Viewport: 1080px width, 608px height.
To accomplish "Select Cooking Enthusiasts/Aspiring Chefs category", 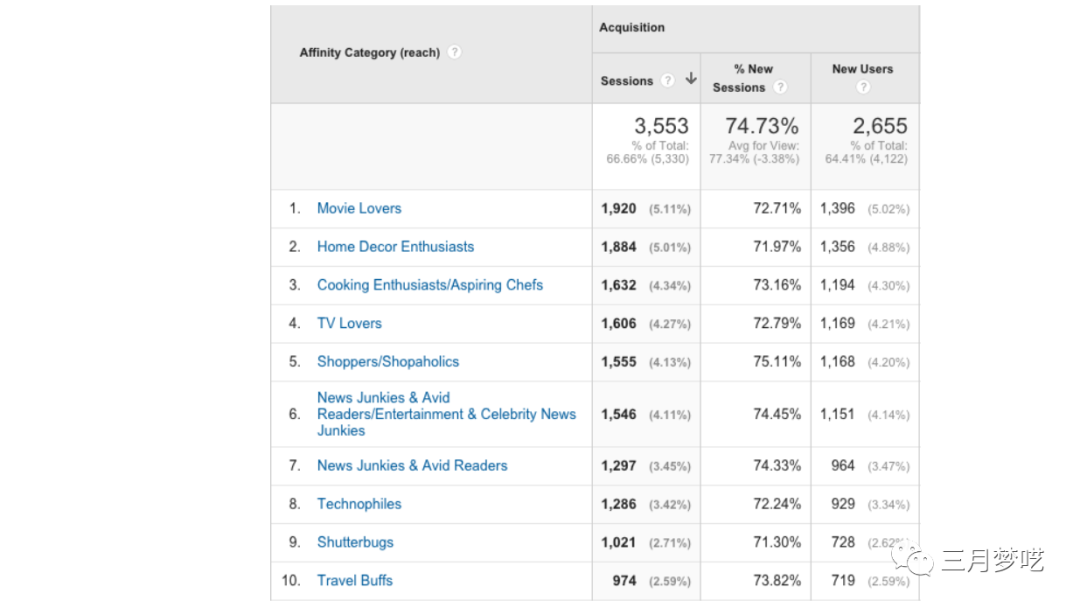I will pos(430,285).
